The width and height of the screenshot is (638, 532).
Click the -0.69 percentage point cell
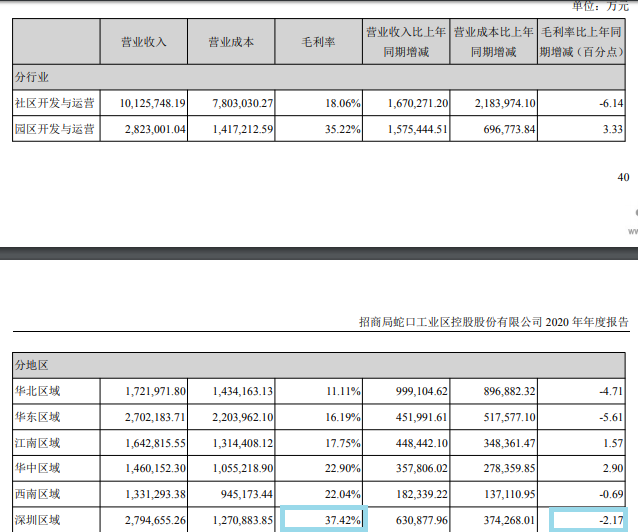pos(581,494)
